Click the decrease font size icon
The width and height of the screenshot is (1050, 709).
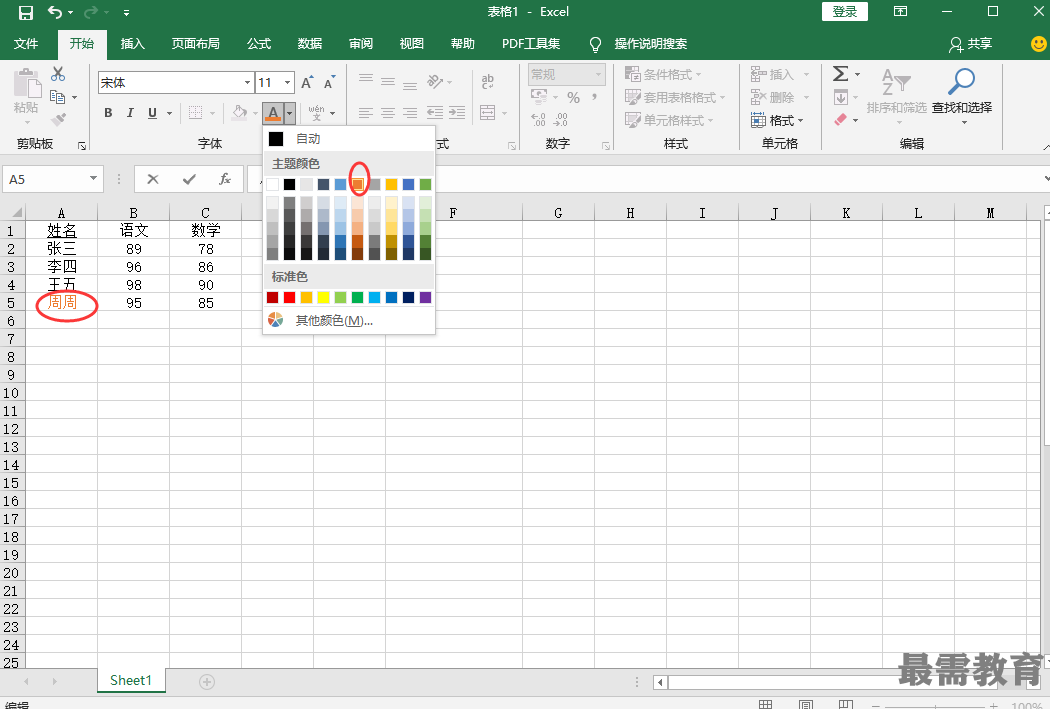tap(329, 83)
